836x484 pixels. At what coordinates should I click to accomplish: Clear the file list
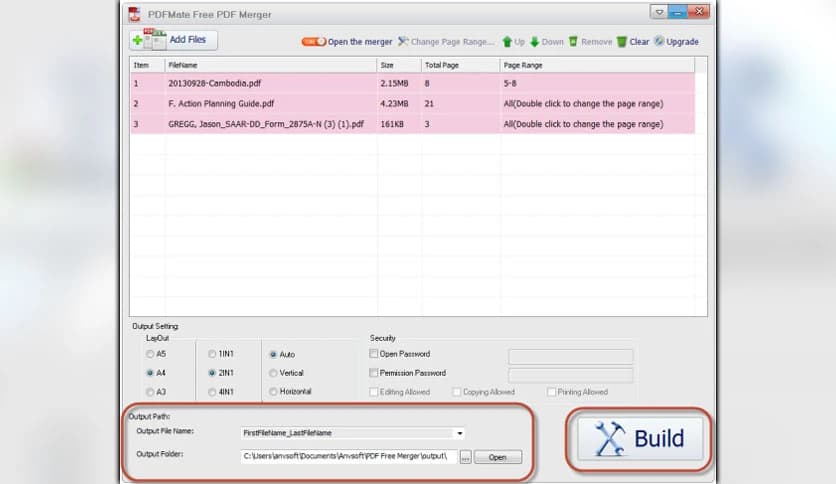click(x=633, y=42)
